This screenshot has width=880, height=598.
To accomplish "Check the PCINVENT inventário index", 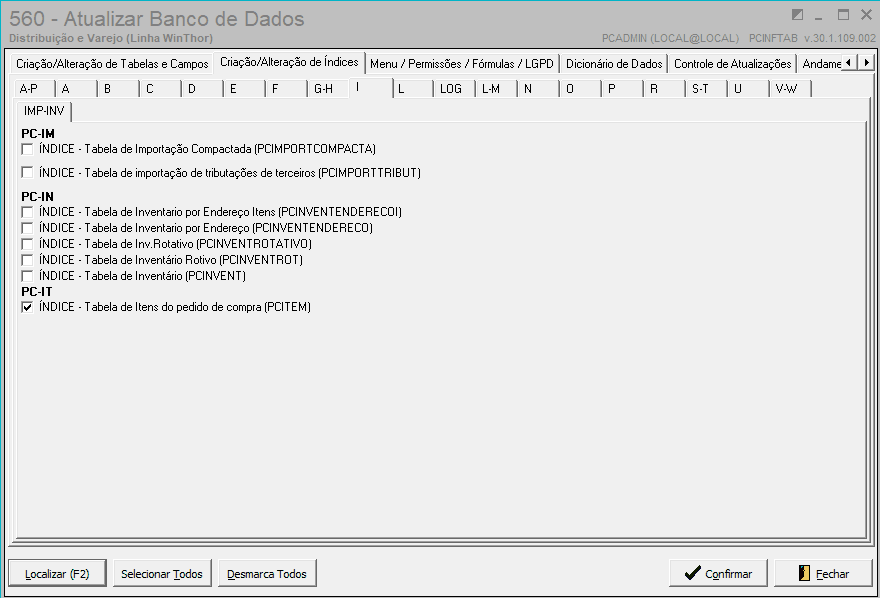I will 25,275.
